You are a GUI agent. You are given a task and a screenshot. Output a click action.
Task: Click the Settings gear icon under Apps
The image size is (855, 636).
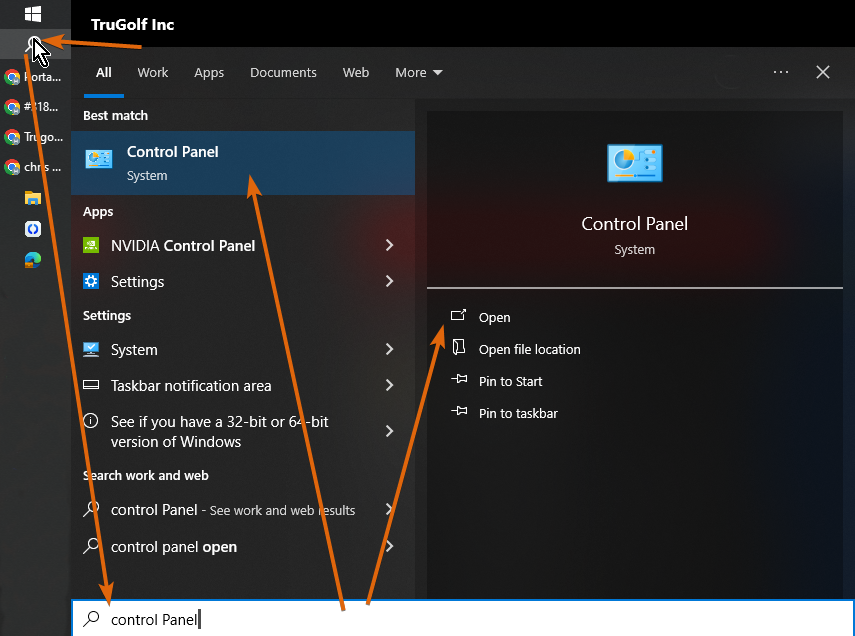(91, 281)
